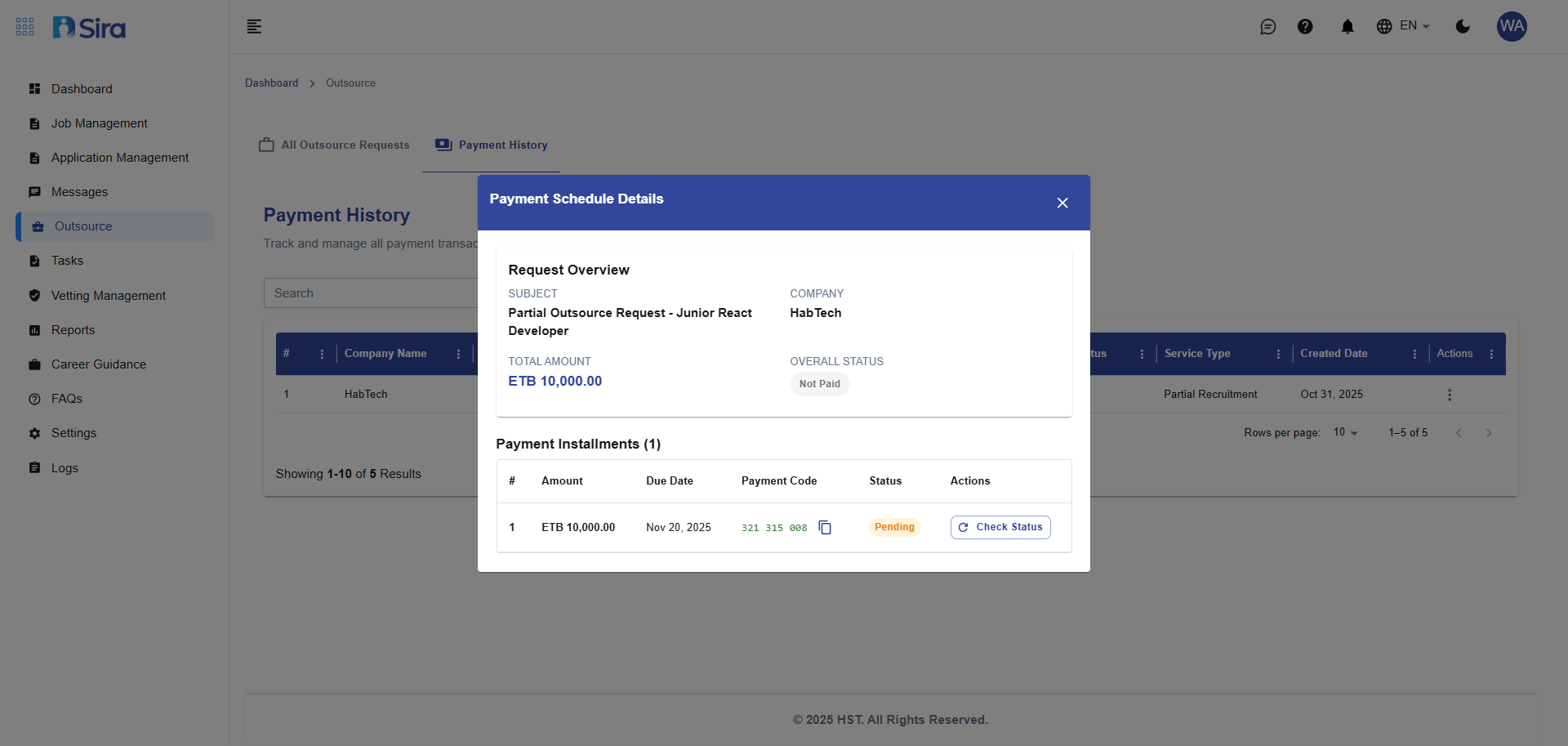Collapse the sidebar with the menu icon
This screenshot has height=746, width=1568.
(x=254, y=27)
